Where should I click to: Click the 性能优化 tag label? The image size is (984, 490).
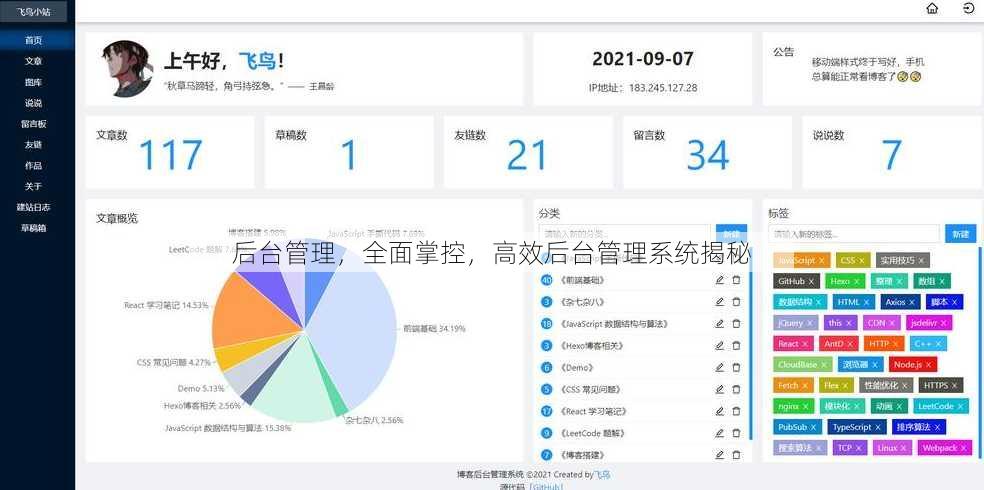881,385
